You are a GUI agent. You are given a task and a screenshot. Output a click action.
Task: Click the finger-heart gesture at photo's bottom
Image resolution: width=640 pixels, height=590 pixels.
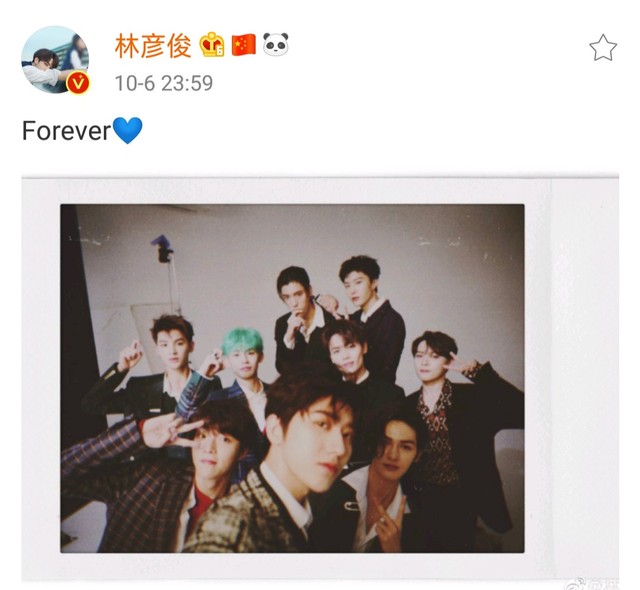click(x=387, y=518)
